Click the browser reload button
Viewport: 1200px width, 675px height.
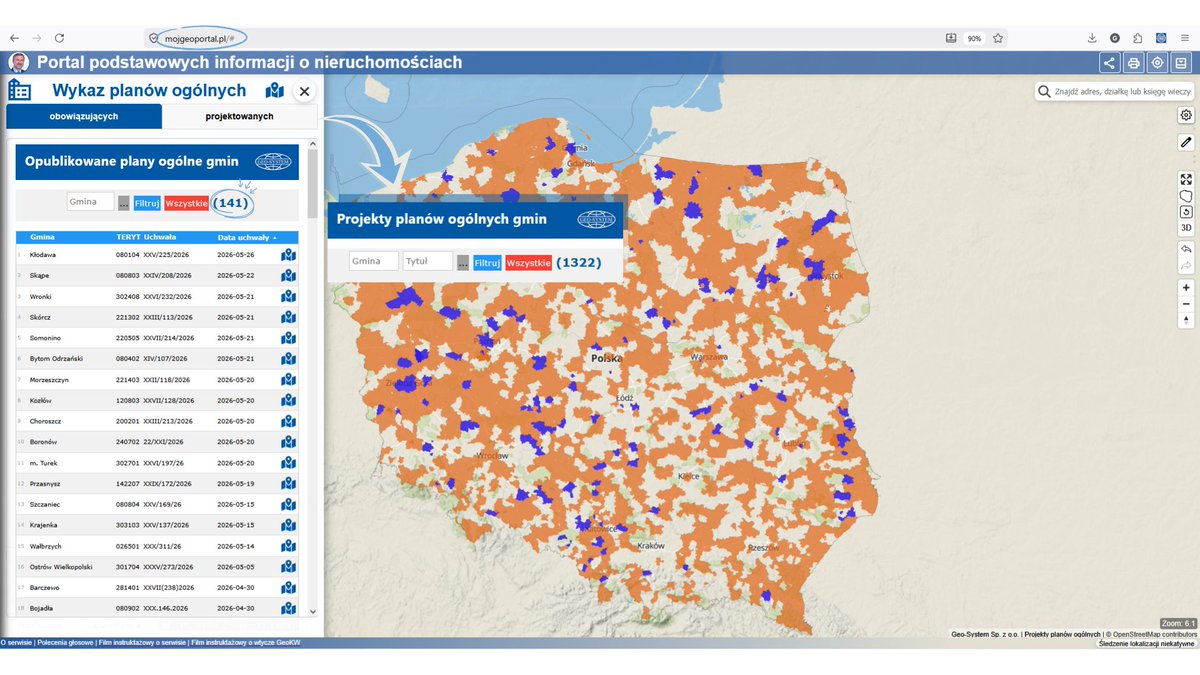tap(59, 38)
